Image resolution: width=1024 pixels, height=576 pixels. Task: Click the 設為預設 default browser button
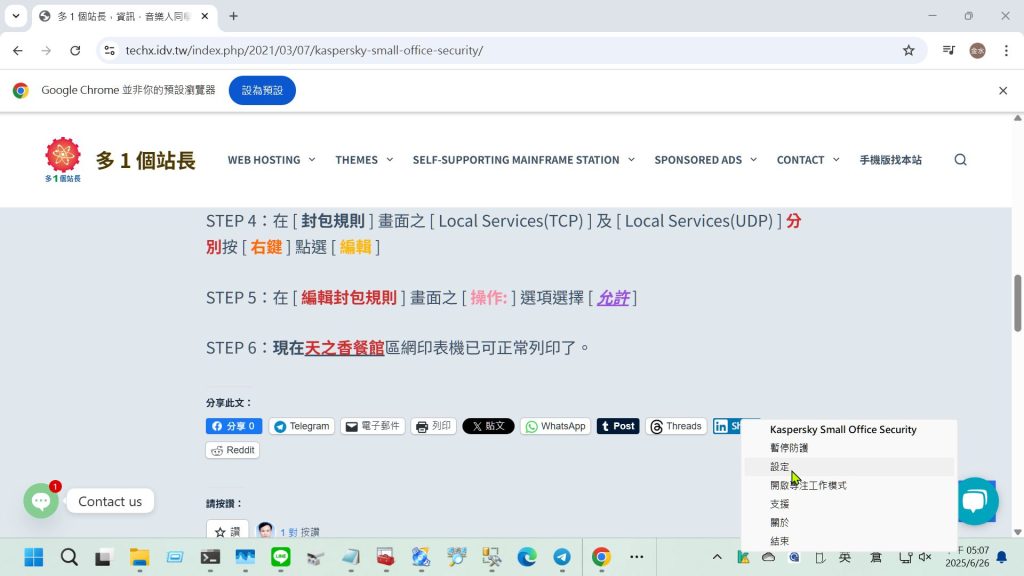pos(262,90)
